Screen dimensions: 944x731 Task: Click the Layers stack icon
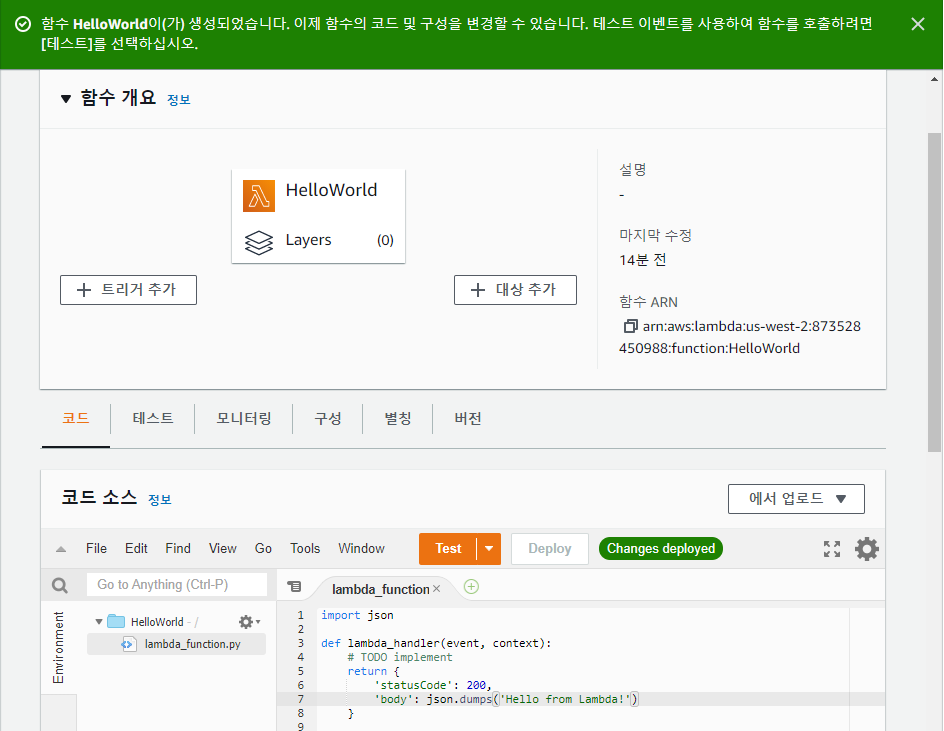tap(259, 242)
